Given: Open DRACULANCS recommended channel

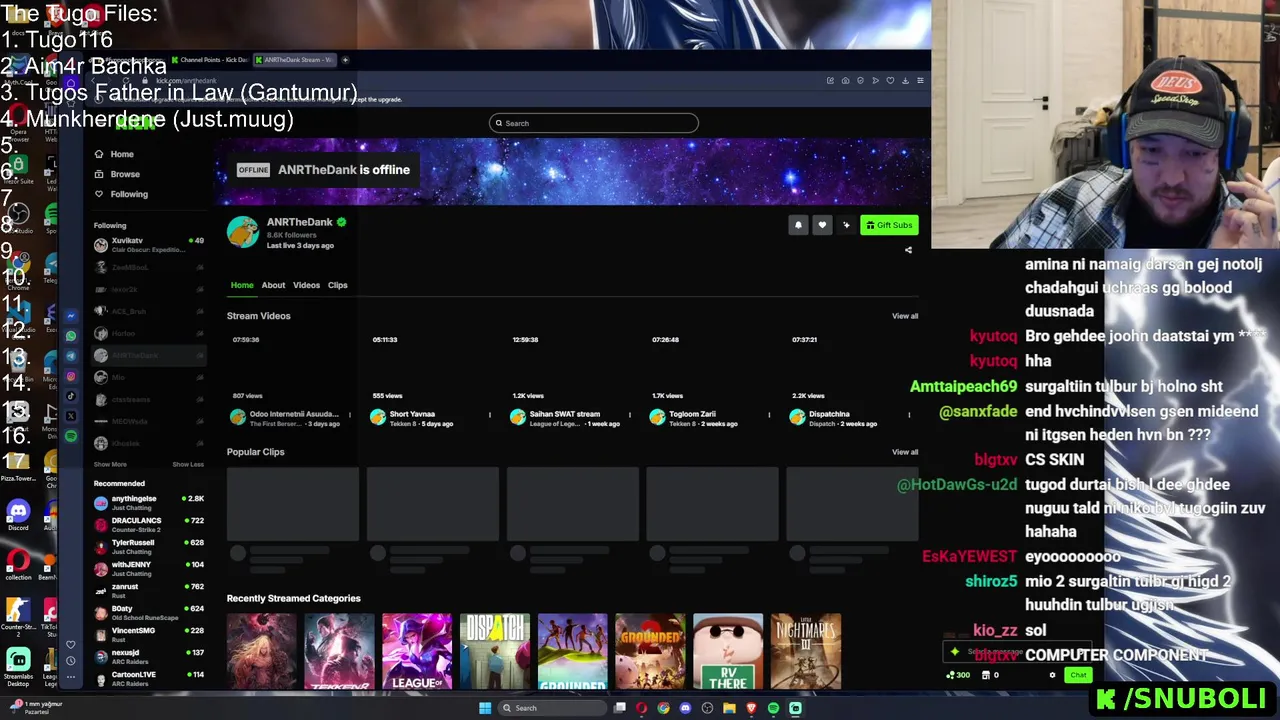Looking at the screenshot, I should tap(149, 524).
